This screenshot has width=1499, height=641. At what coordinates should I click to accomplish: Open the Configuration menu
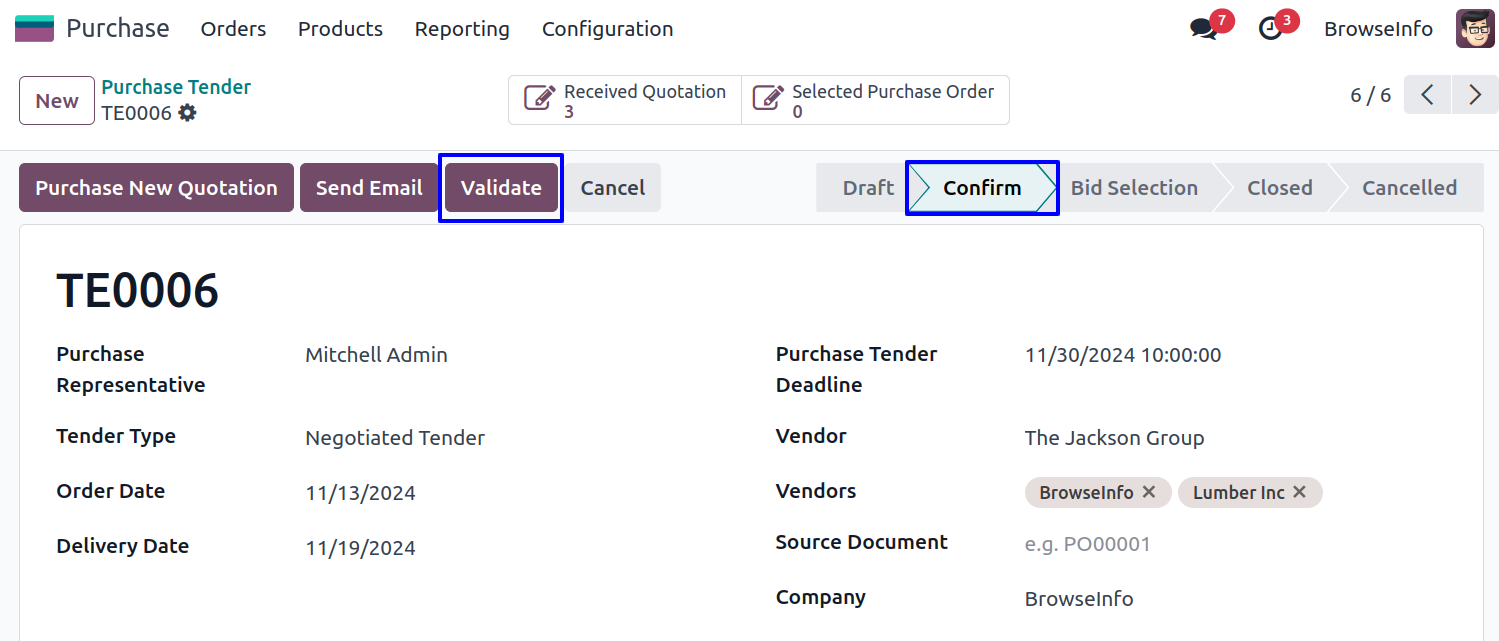click(607, 29)
